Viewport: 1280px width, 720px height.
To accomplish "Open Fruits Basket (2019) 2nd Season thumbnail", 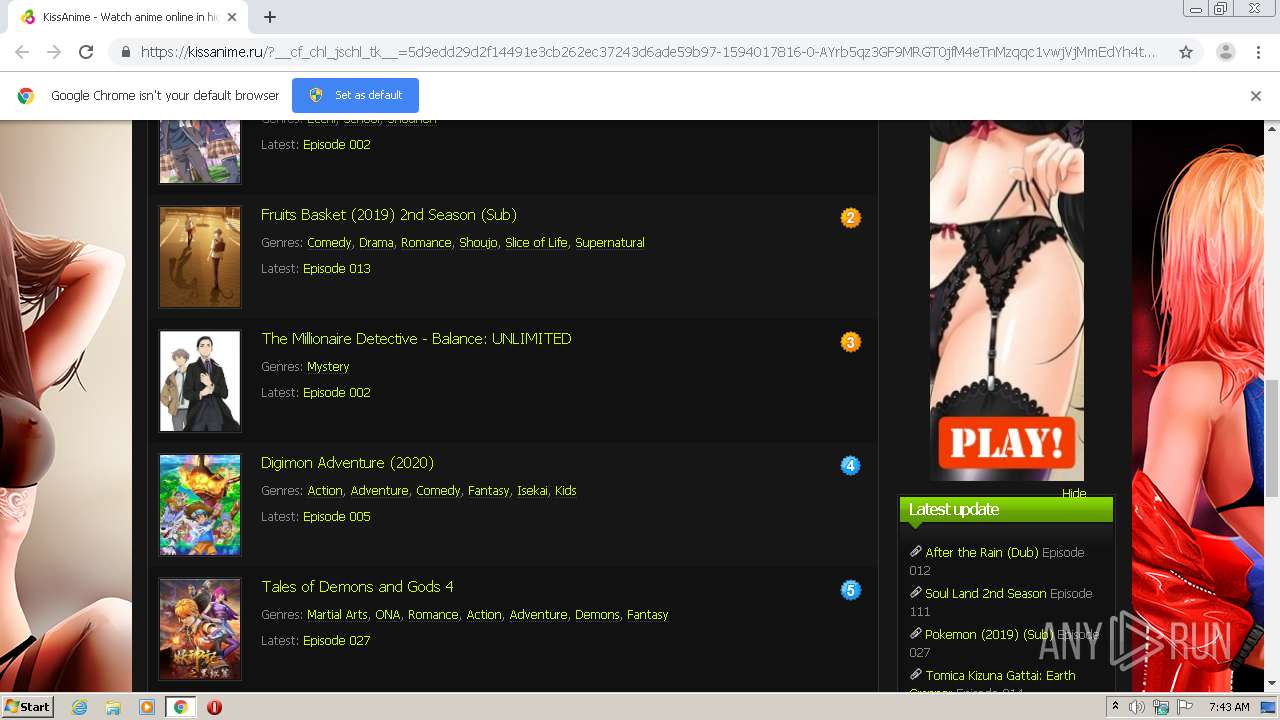I will coord(200,257).
